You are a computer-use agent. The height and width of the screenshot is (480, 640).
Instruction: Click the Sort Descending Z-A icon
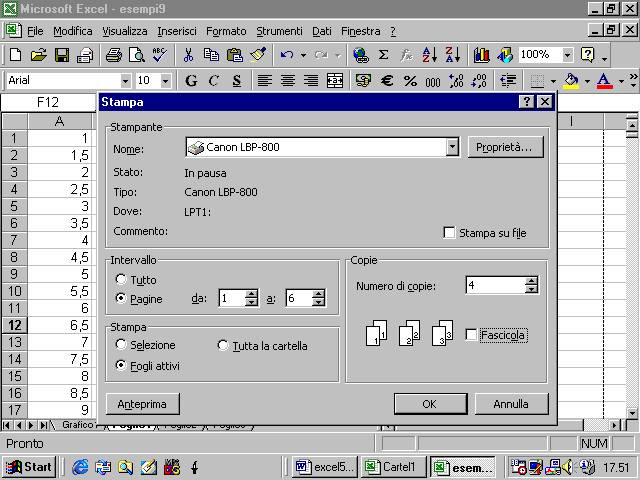[453, 55]
